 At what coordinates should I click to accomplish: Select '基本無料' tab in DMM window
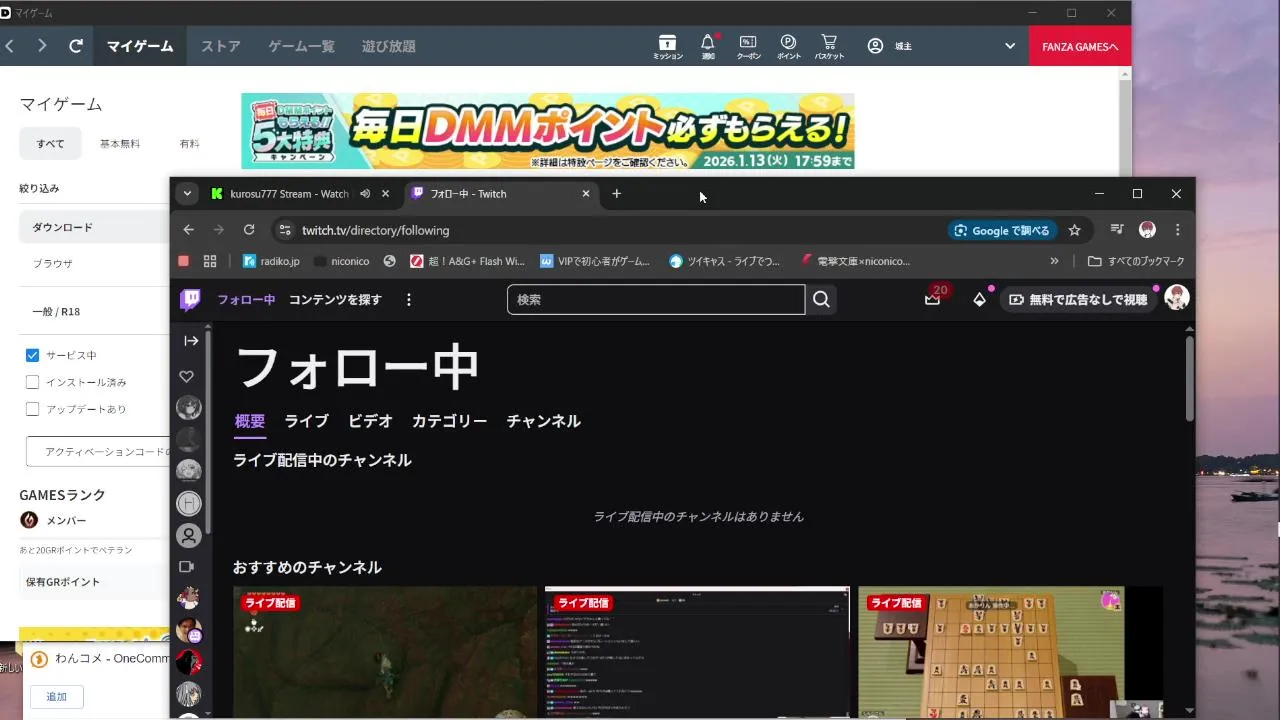pos(120,144)
